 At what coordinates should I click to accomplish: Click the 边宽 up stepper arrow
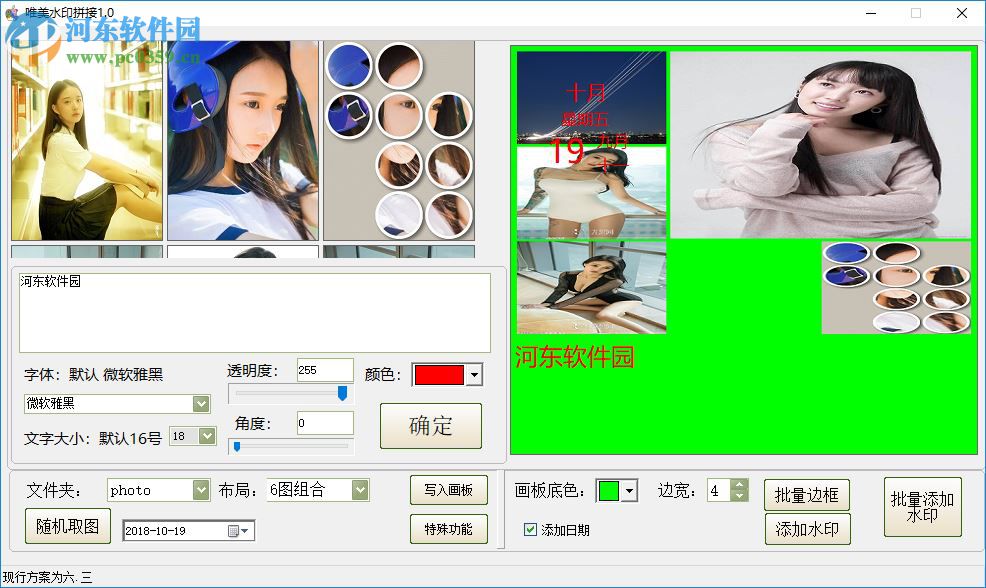point(738,483)
